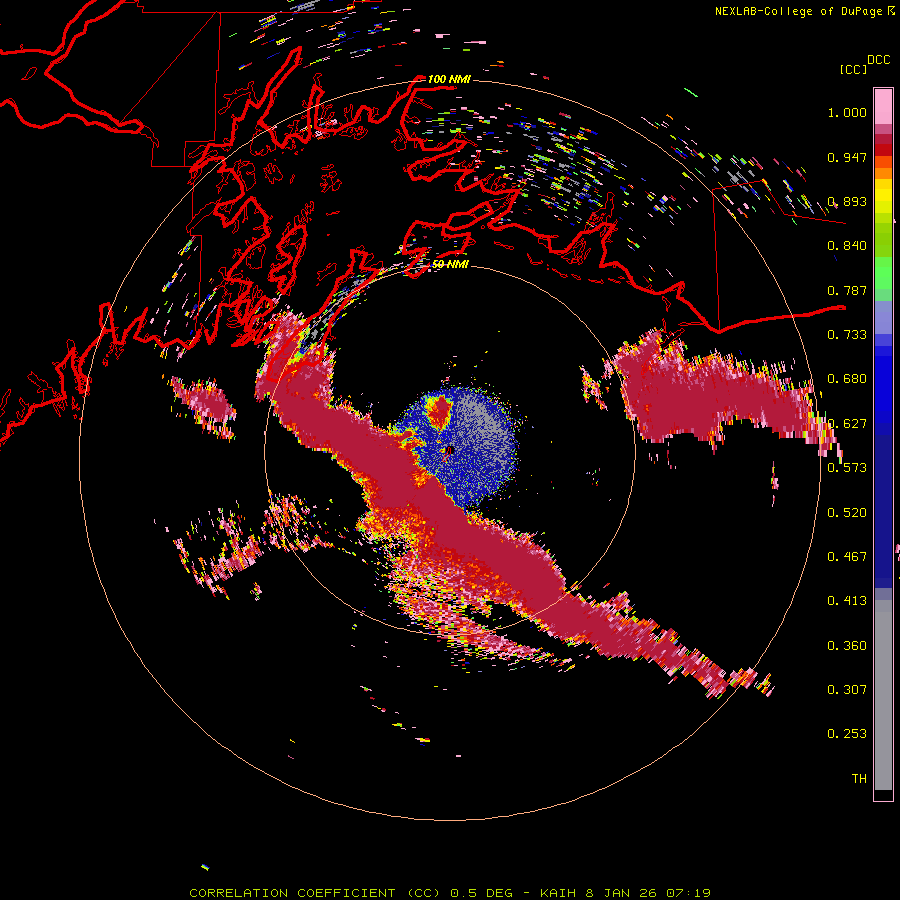Click the 0.627 color scale value
The image size is (900, 900).
click(847, 424)
